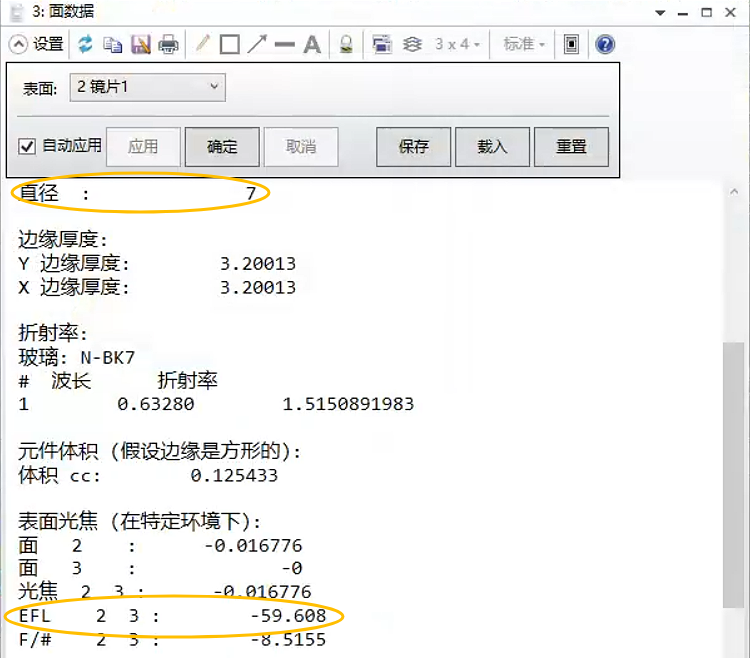
Task: Click the scrollbar up arrow
Action: pyautogui.click(x=734, y=192)
